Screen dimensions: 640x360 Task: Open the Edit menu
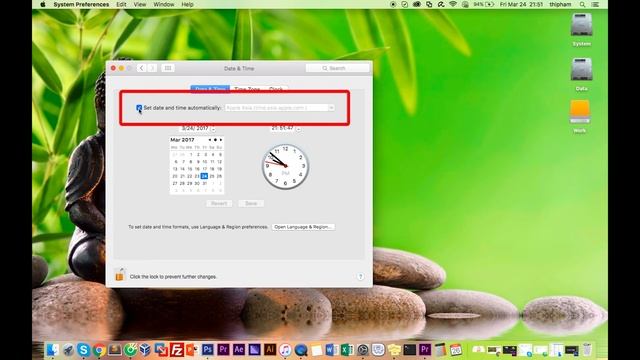(121, 4)
